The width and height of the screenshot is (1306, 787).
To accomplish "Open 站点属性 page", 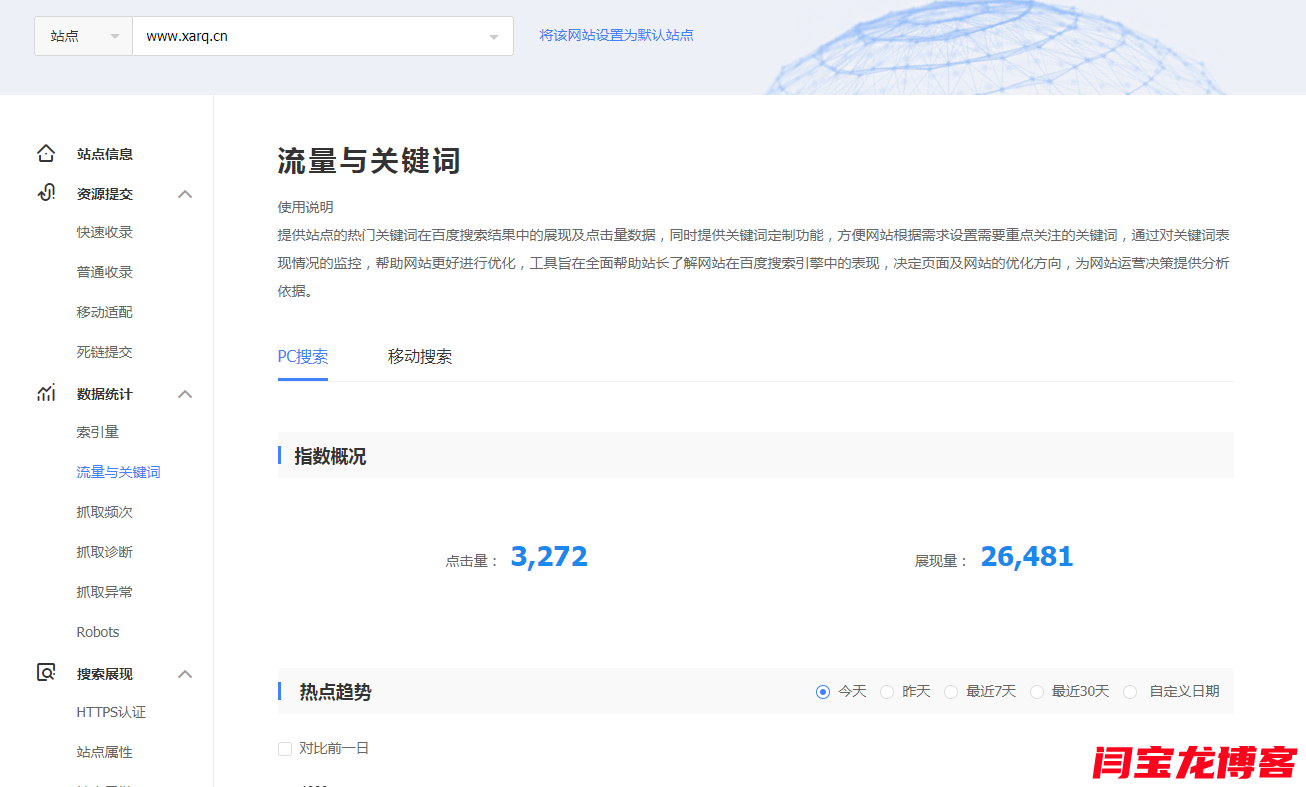I will [x=105, y=752].
